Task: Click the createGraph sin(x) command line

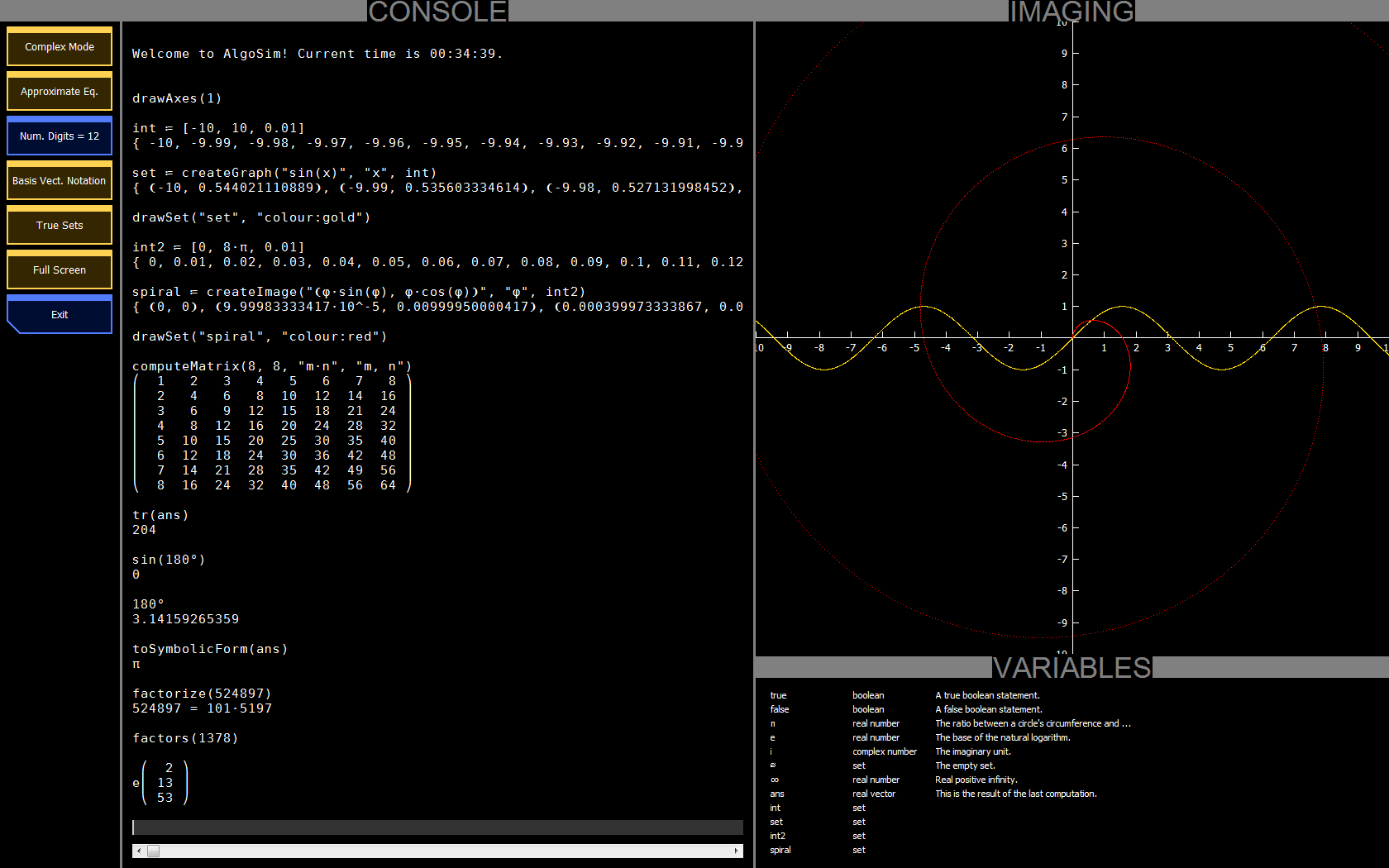Action: [284, 173]
